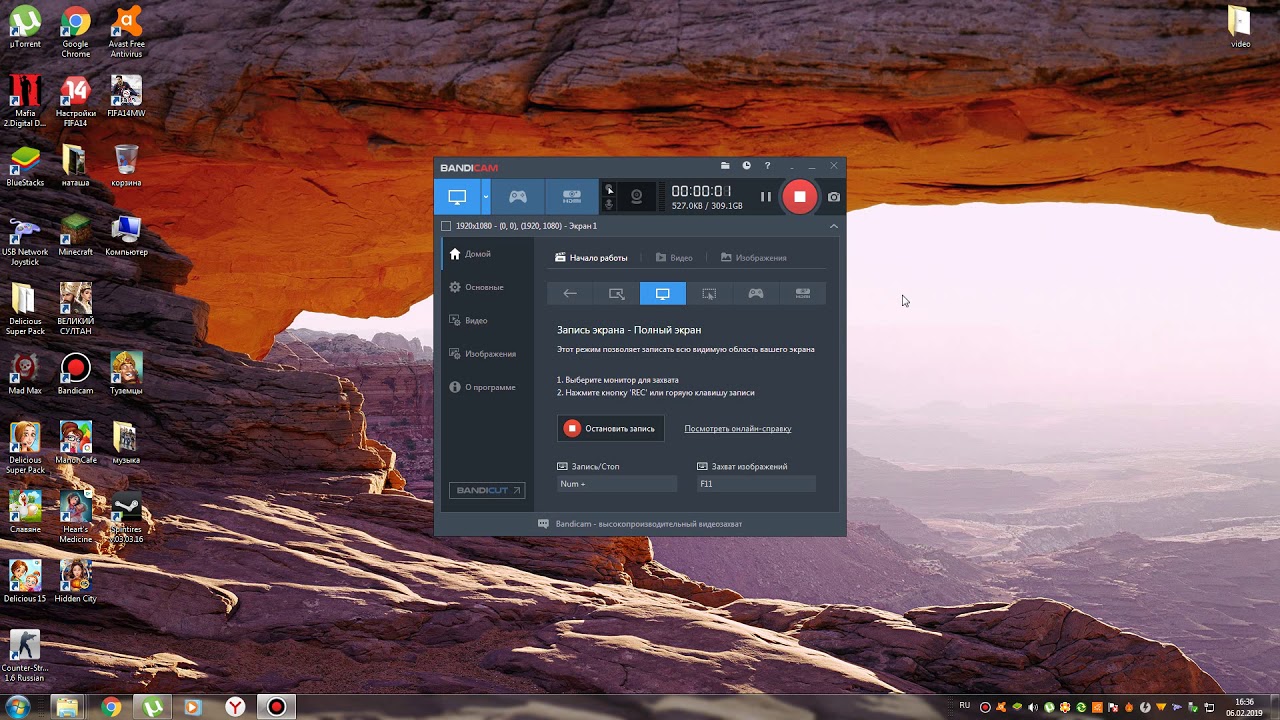Tick the 1920x1080 screen checkbox
The height and width of the screenshot is (720, 1280).
point(446,226)
